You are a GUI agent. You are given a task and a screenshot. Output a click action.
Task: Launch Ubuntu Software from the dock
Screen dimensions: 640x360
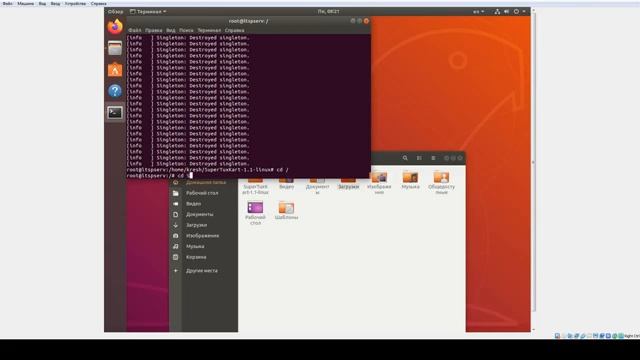click(x=115, y=70)
